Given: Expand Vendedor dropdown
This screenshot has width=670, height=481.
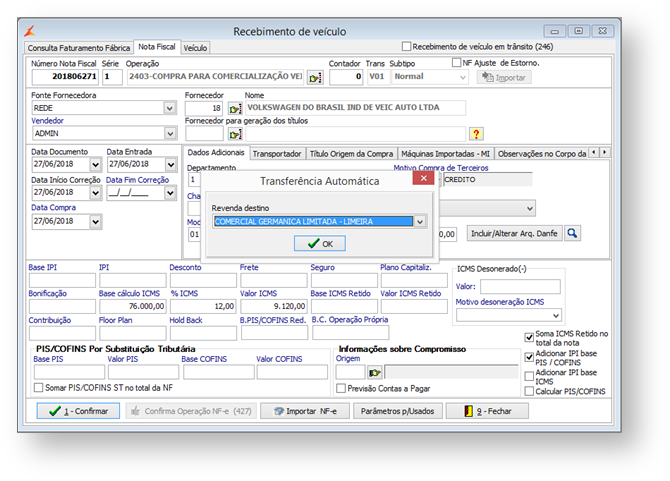Looking at the screenshot, I should (170, 134).
